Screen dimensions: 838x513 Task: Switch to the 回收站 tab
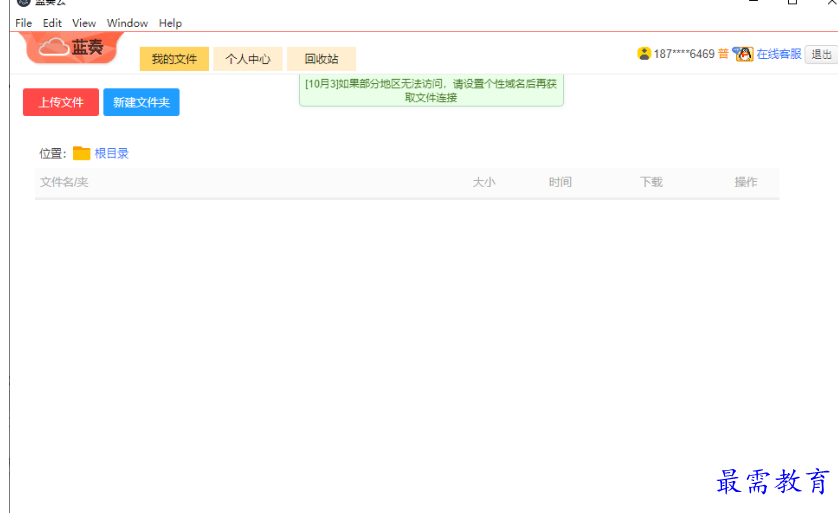(322, 59)
